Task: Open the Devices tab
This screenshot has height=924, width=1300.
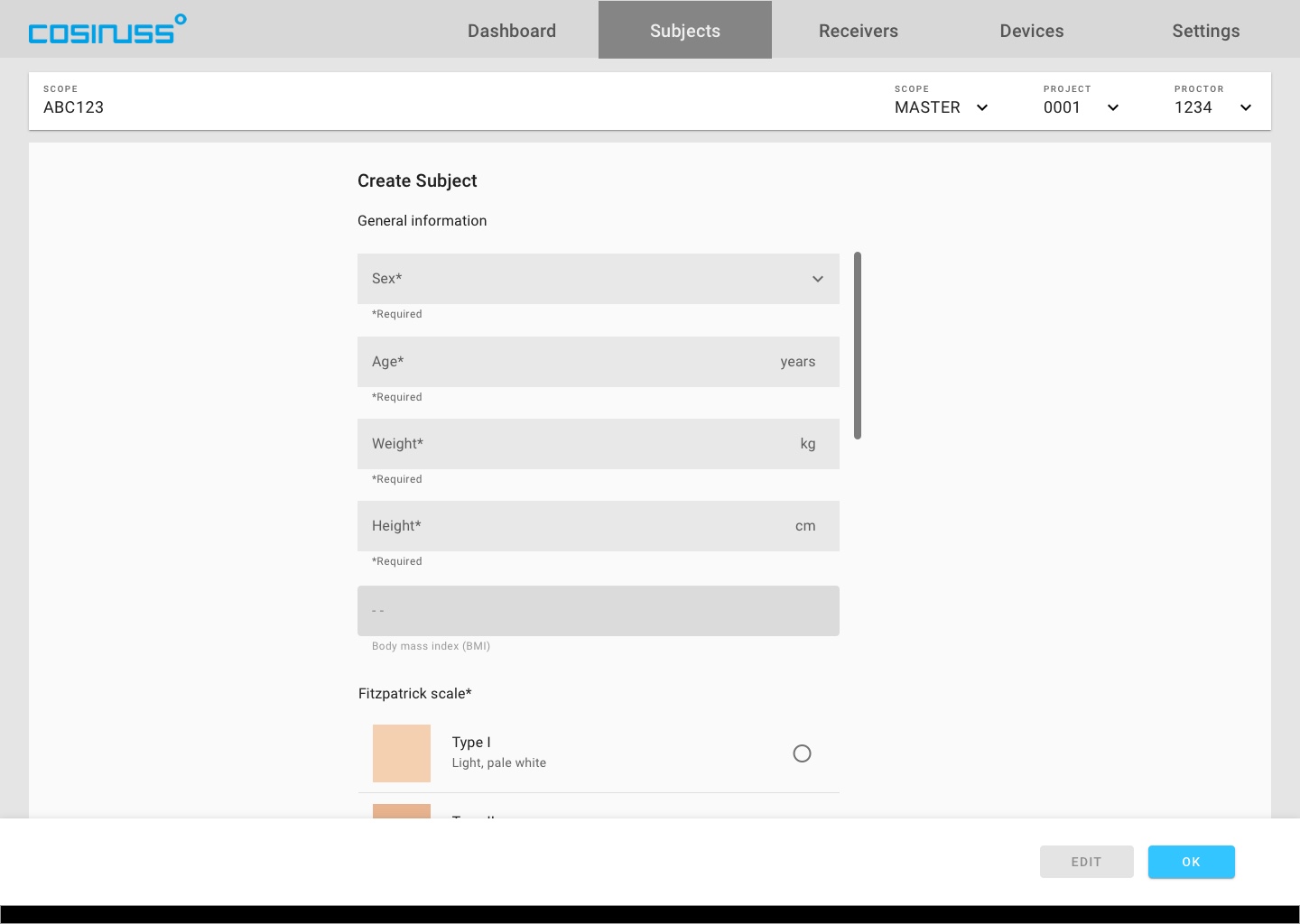Action: [1032, 31]
